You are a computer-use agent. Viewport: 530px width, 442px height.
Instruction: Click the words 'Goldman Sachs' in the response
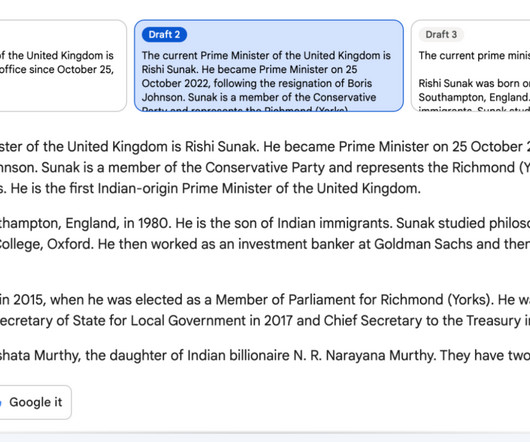point(423,244)
